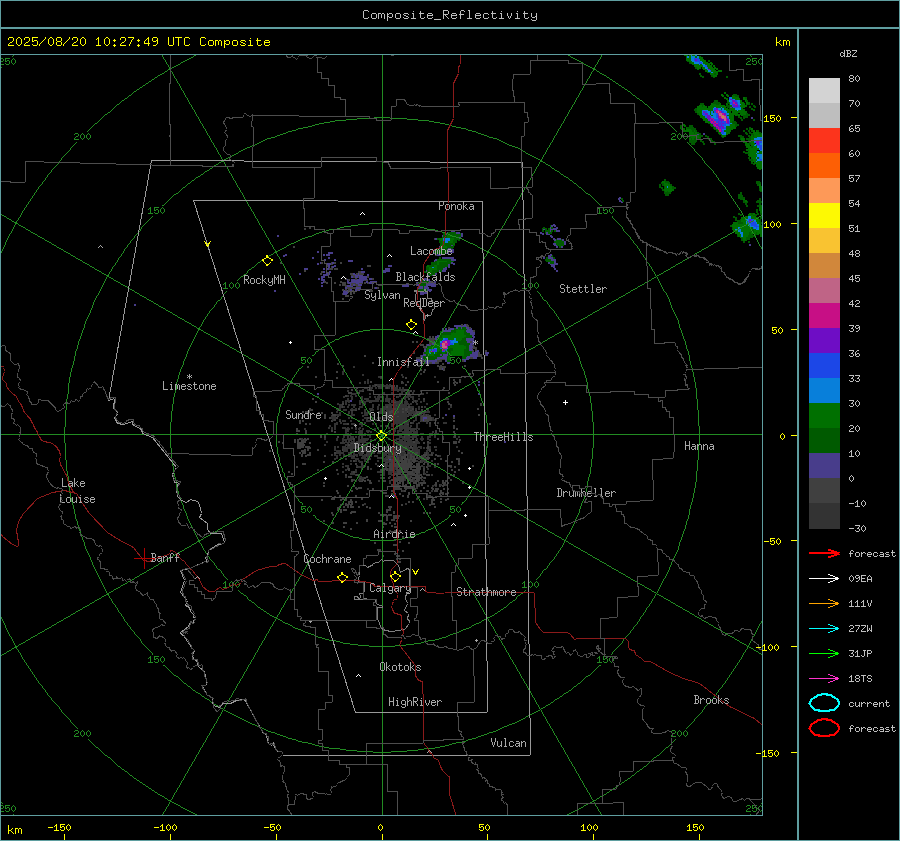Click the HighRiver label
Image resolution: width=900 pixels, height=841 pixels.
[415, 702]
